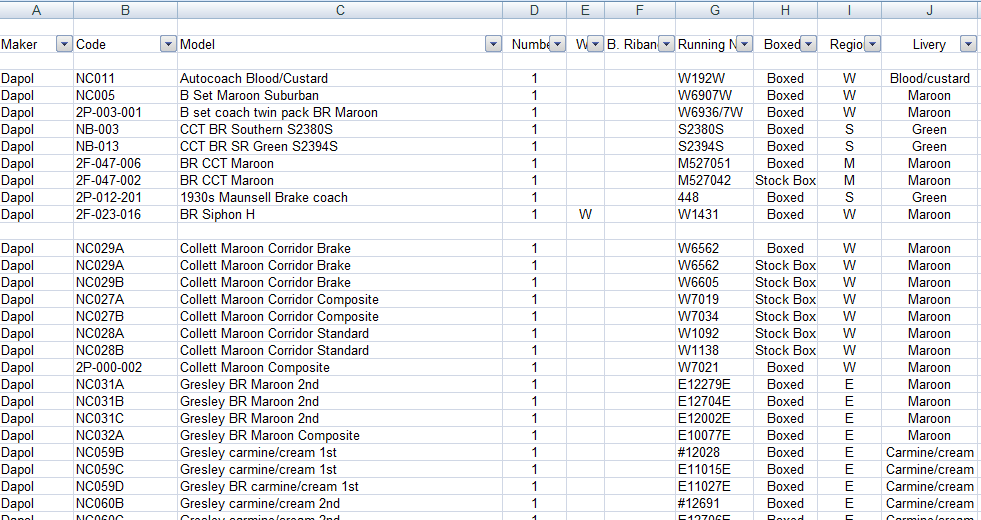Viewport: 981px width, 520px height.
Task: Select running number cell 'W7021'
Action: [x=714, y=367]
